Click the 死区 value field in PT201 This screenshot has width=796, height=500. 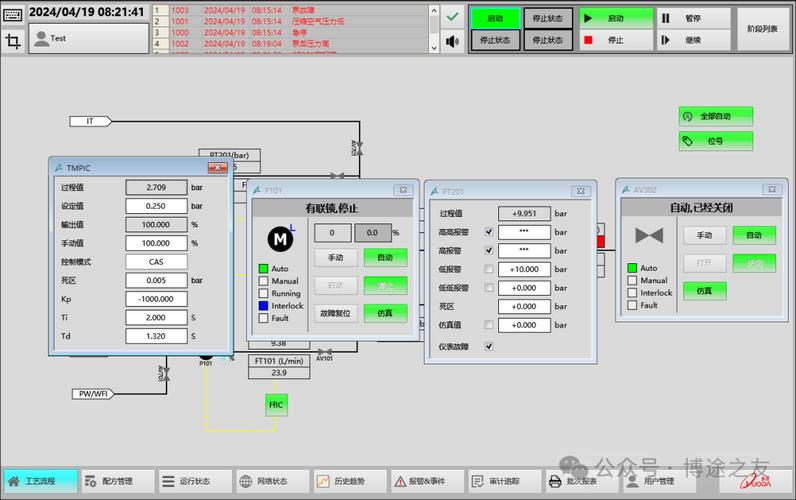(524, 307)
